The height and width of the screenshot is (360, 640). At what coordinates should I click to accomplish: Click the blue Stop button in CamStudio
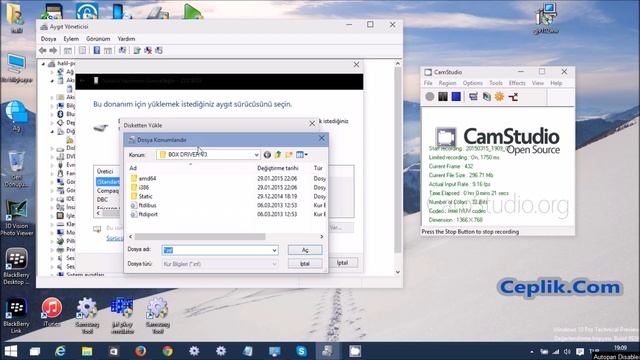point(456,97)
